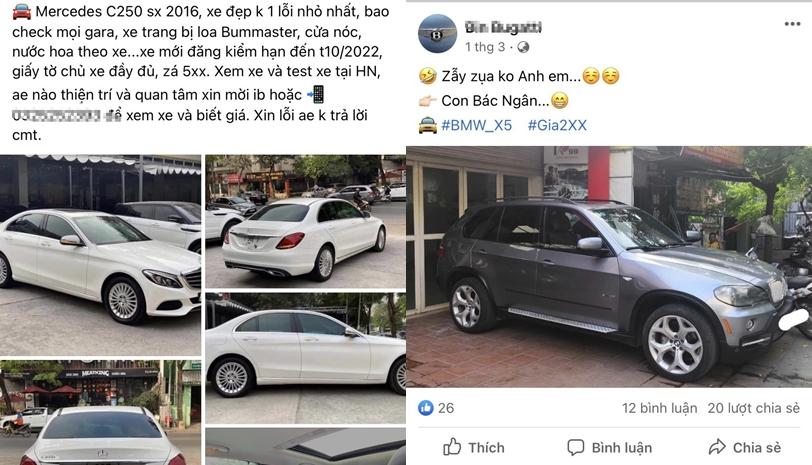812x465 pixels.
Task: Open the #Gia2XX hashtag
Action: (557, 125)
